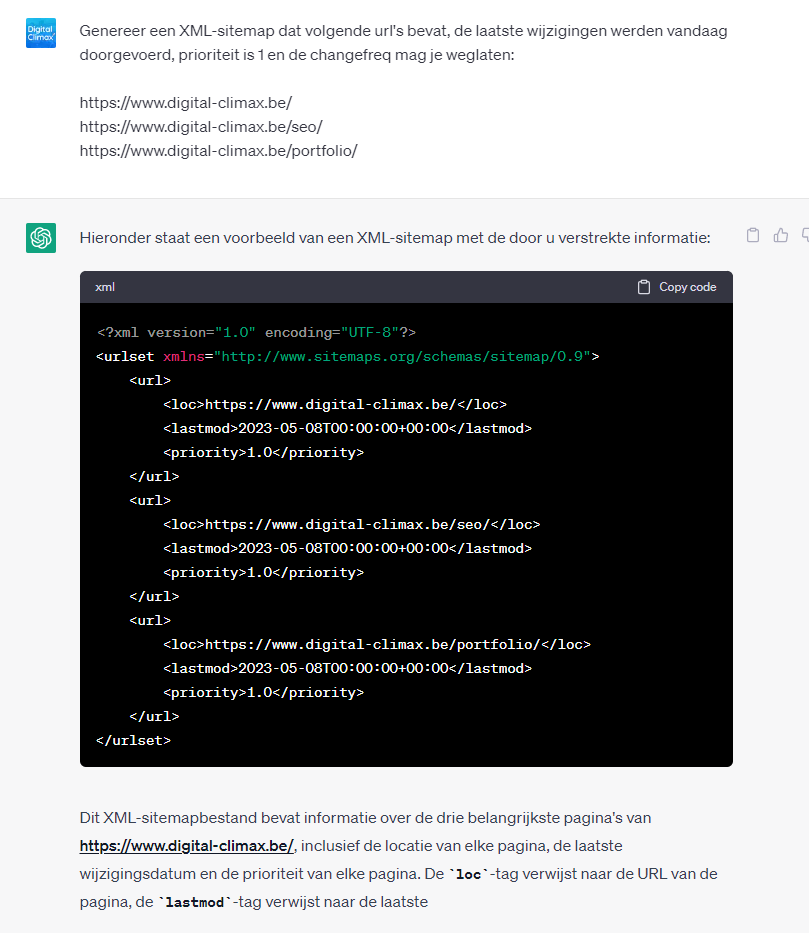Image resolution: width=809 pixels, height=933 pixels.
Task: Copy the response with the clipboard icon
Action: coord(753,236)
